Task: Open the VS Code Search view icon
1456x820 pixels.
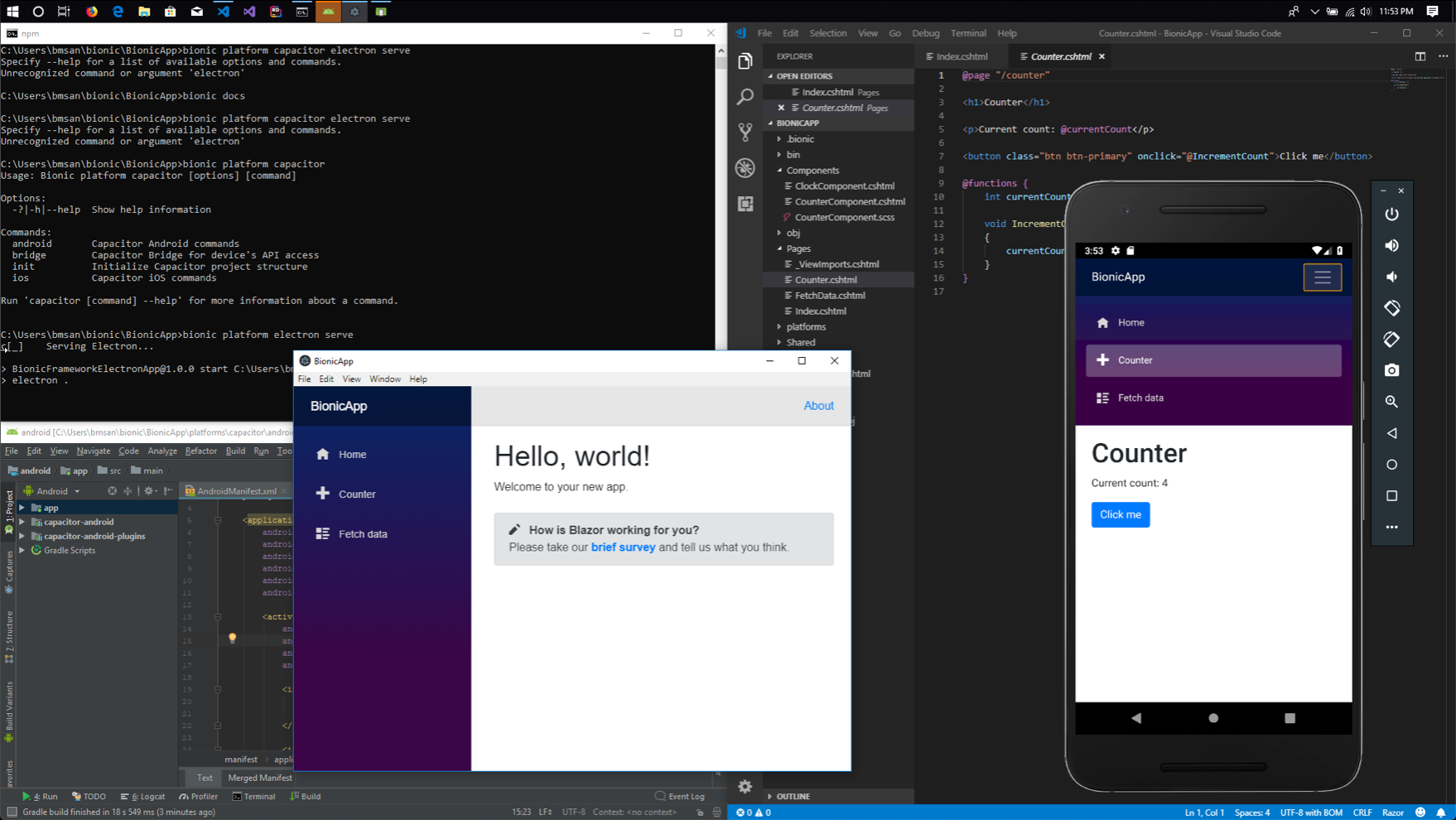Action: (745, 97)
